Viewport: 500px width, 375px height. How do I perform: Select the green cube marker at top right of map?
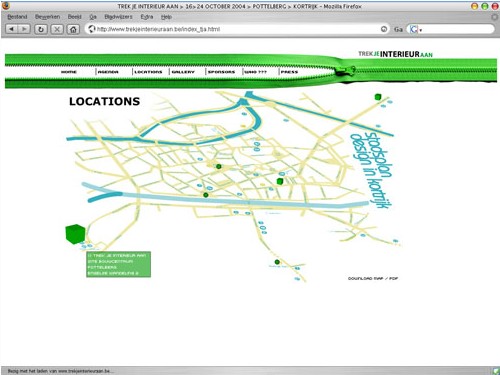(378, 97)
